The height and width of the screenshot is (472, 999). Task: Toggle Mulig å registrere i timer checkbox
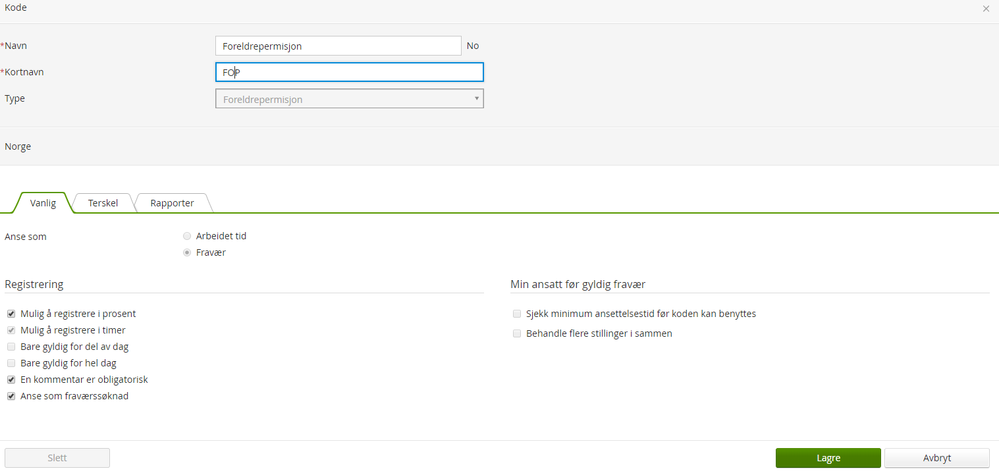tap(11, 331)
